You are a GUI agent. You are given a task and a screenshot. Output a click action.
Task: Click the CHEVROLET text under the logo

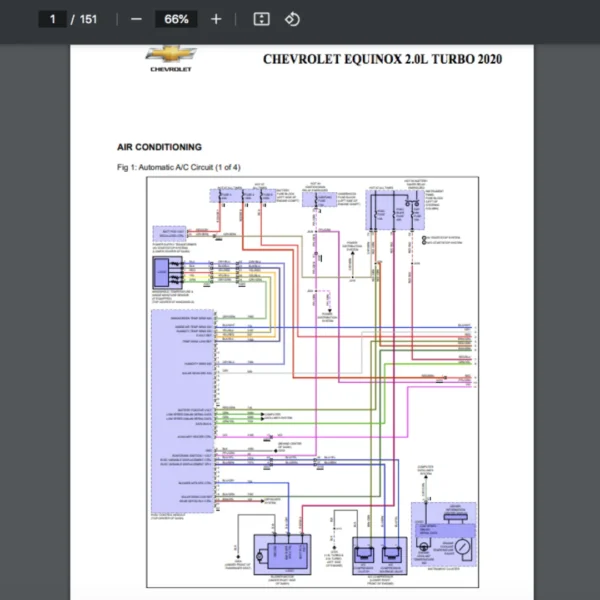coord(171,70)
